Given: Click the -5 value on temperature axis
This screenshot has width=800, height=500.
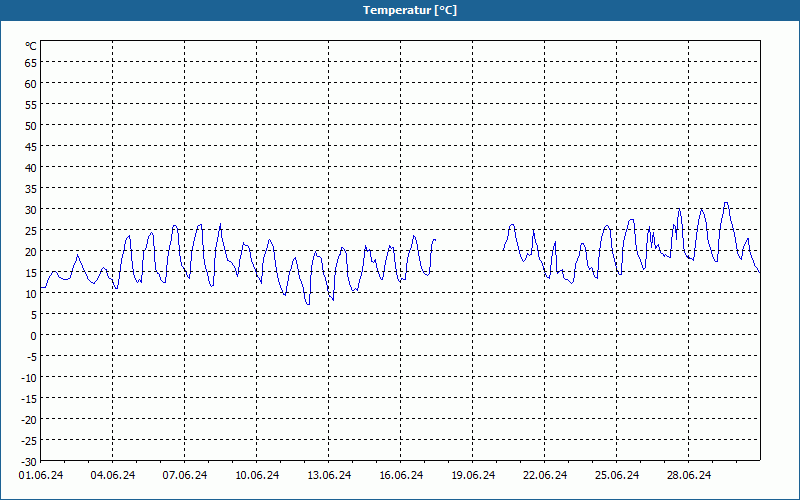Looking at the screenshot, I should click(32, 357).
